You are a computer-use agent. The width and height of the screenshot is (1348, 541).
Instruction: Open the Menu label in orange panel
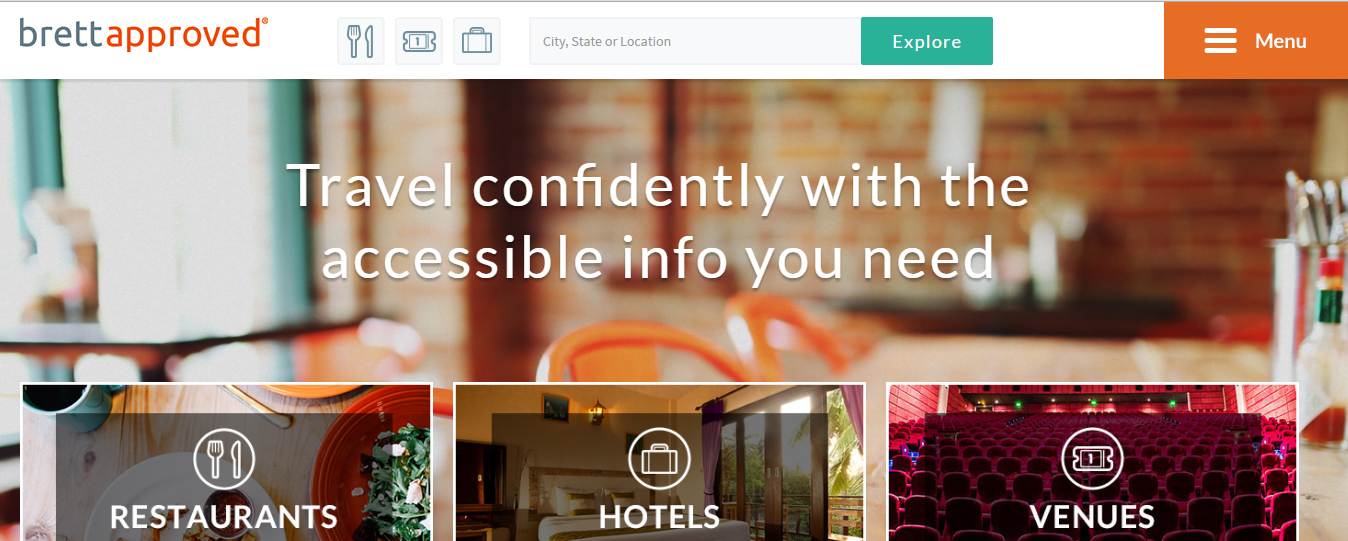[x=1281, y=41]
